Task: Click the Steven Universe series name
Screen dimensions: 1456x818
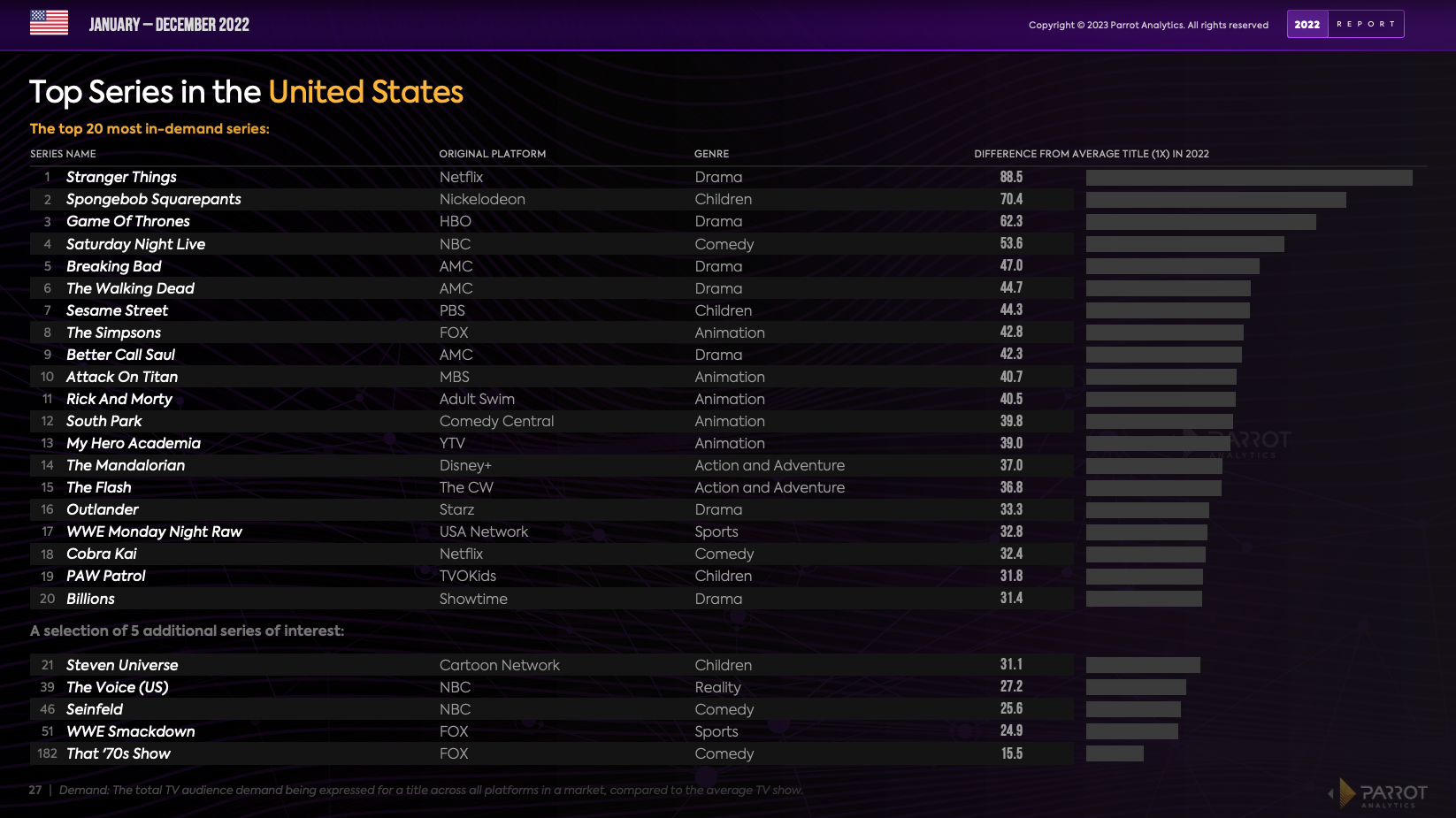Action: (x=122, y=666)
